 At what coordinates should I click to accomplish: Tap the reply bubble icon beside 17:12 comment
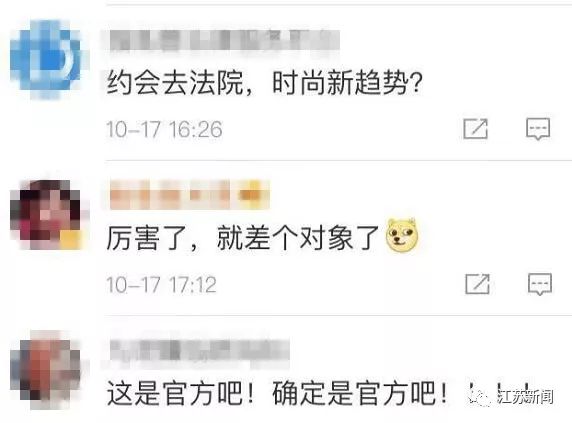(x=540, y=284)
